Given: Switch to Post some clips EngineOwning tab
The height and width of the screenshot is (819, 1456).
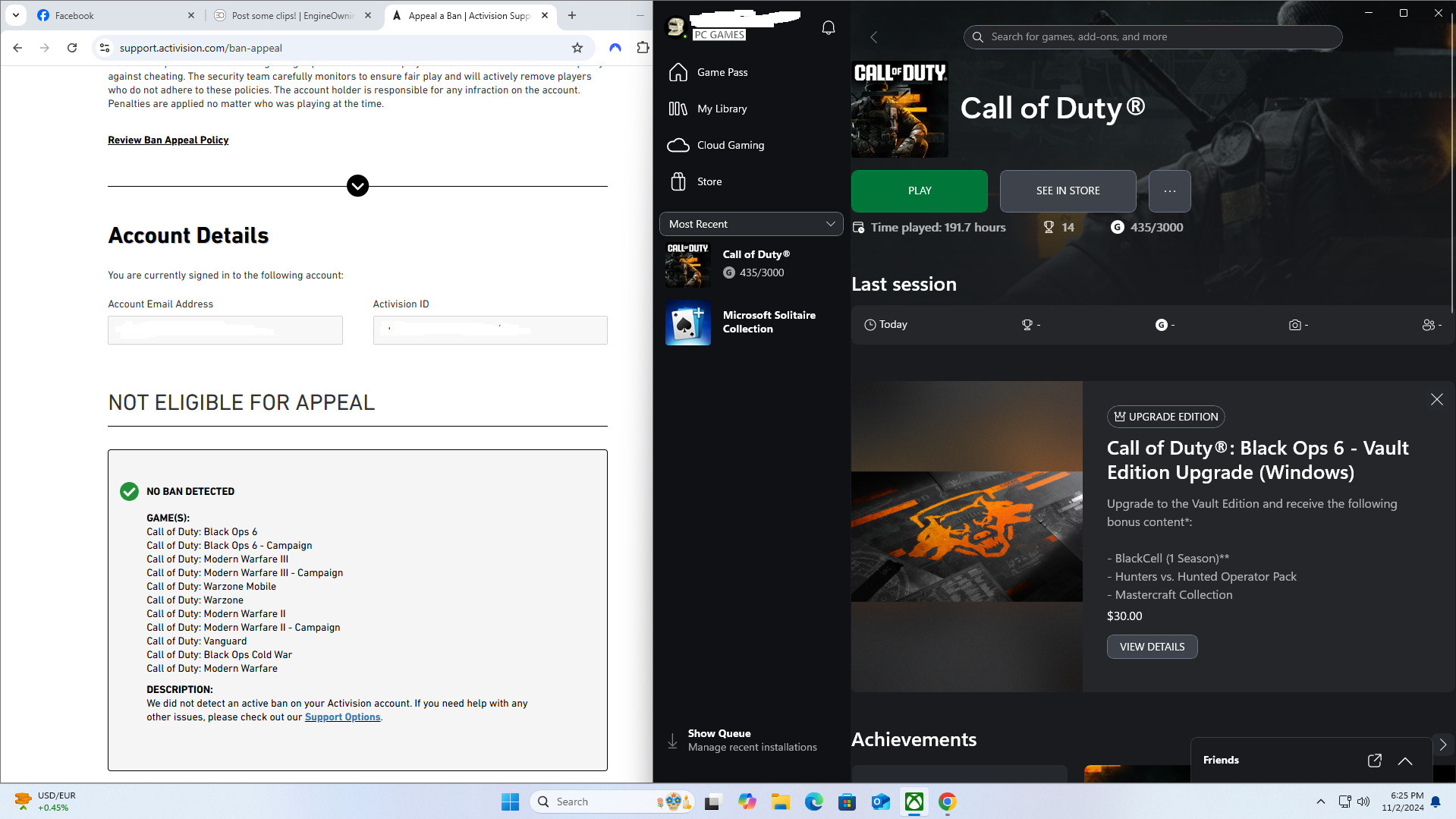Looking at the screenshot, I should click(x=294, y=15).
